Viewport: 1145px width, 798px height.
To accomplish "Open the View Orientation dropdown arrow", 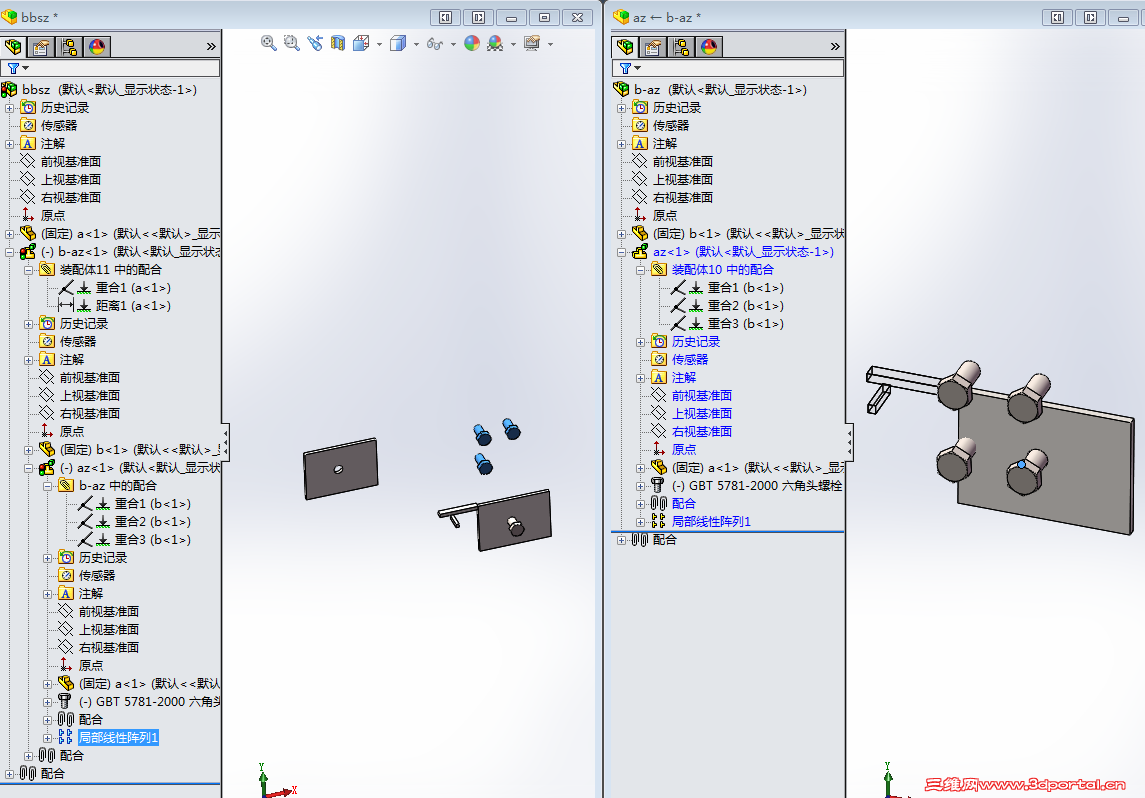I will point(379,45).
